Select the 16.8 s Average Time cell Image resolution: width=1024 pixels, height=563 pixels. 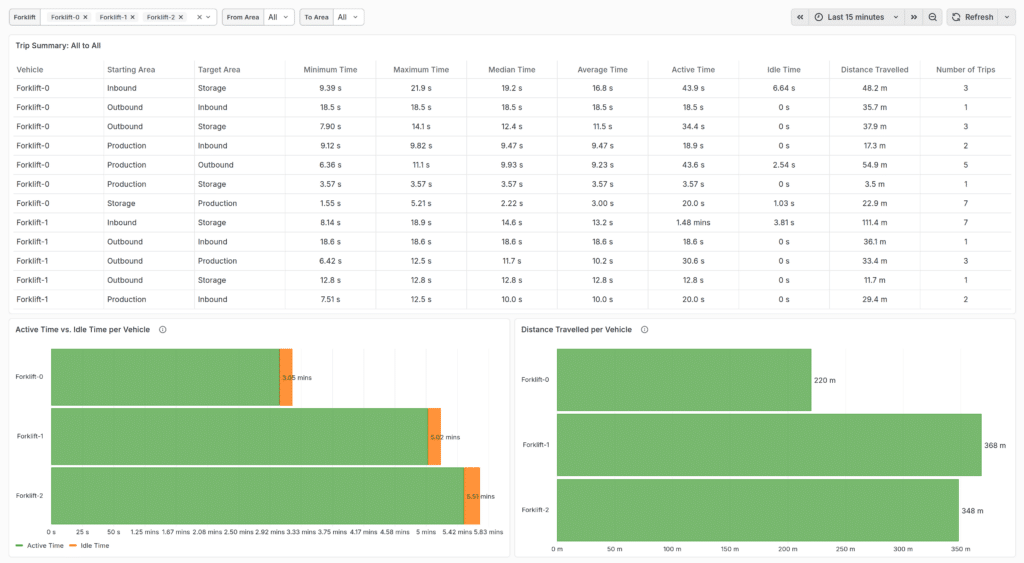pyautogui.click(x=602, y=88)
